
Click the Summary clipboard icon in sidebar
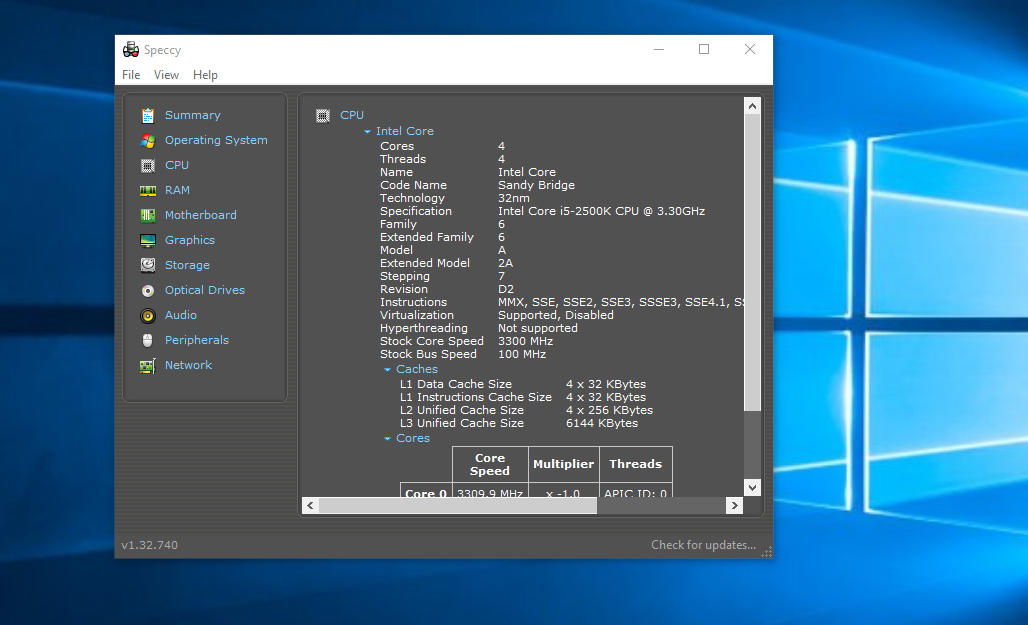click(x=148, y=115)
